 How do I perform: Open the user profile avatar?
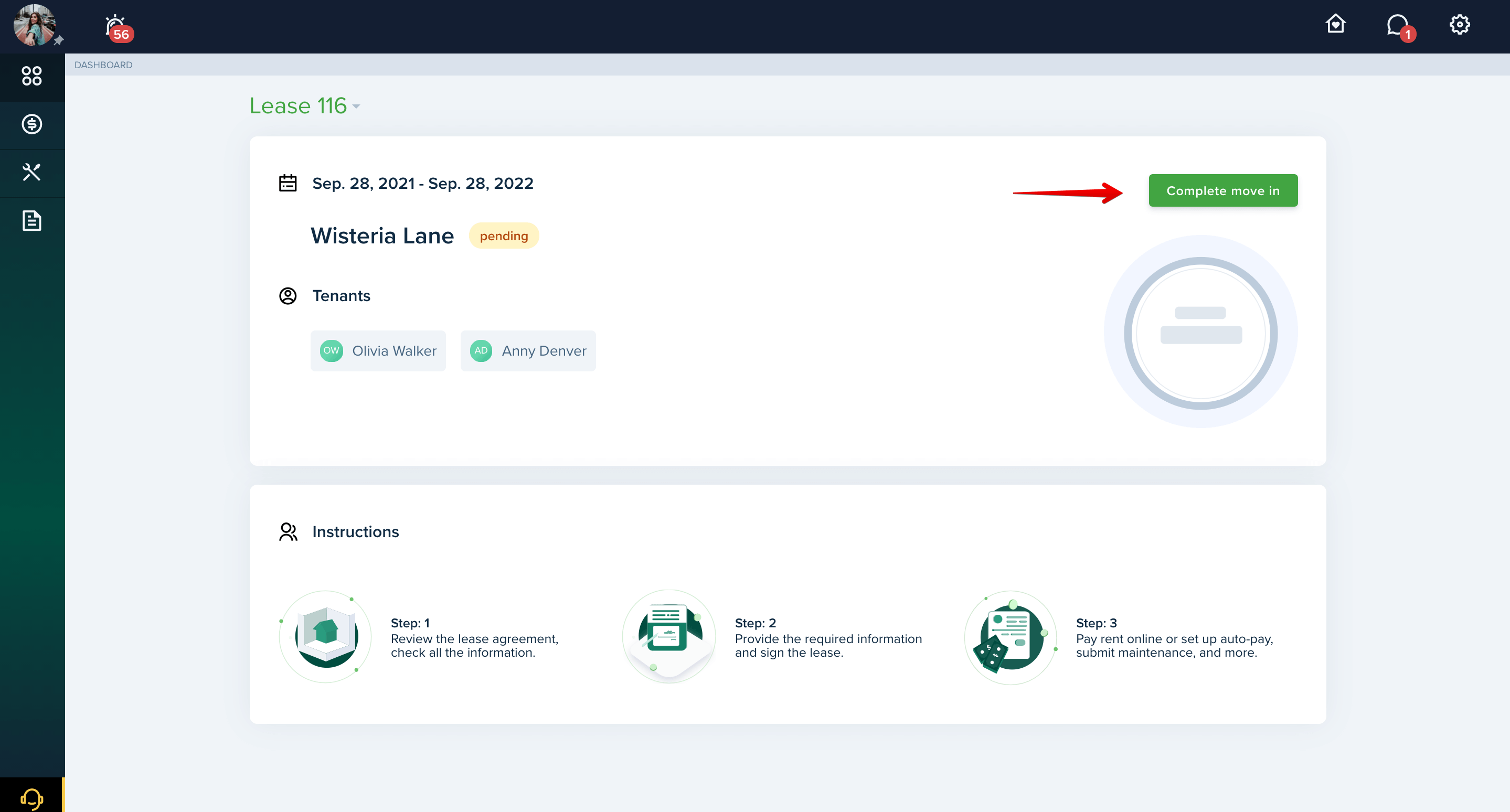pos(35,25)
